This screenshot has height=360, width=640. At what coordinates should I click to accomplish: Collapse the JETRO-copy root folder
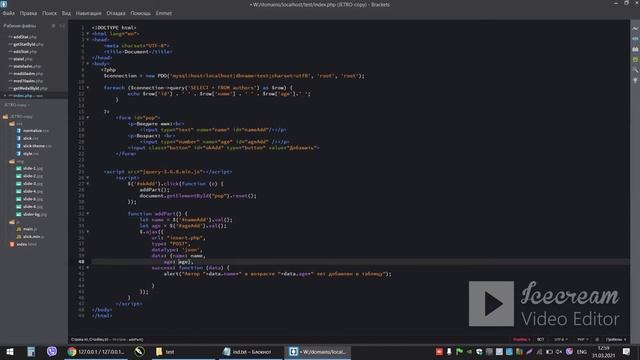tap(5, 116)
